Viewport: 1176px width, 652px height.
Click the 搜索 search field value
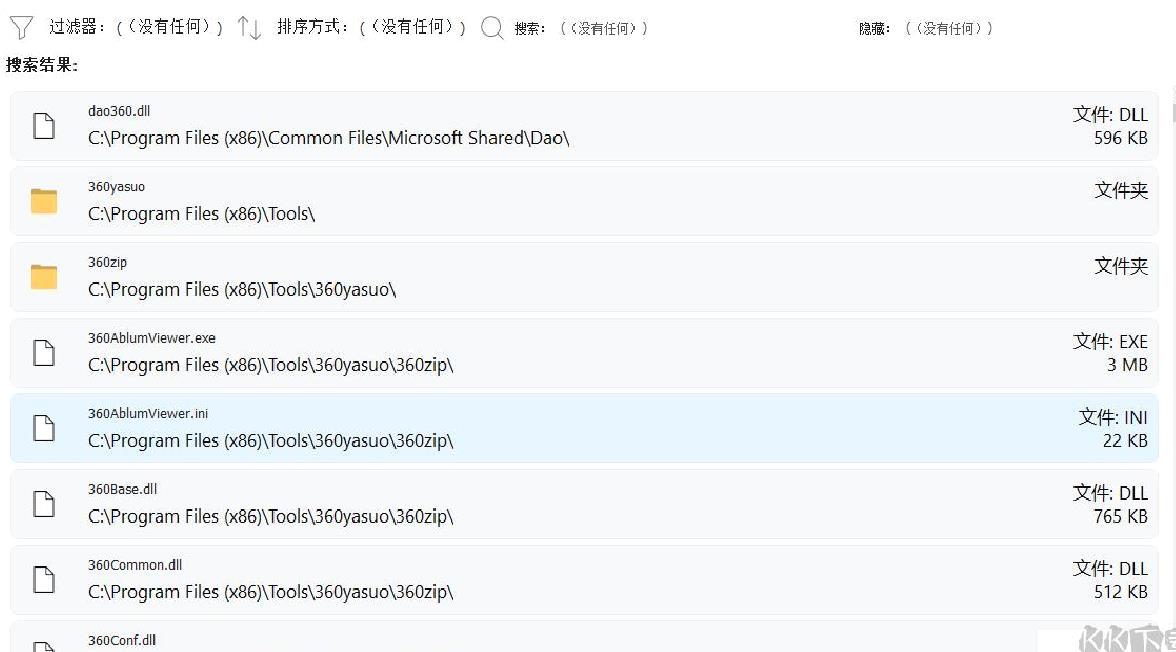pyautogui.click(x=604, y=29)
